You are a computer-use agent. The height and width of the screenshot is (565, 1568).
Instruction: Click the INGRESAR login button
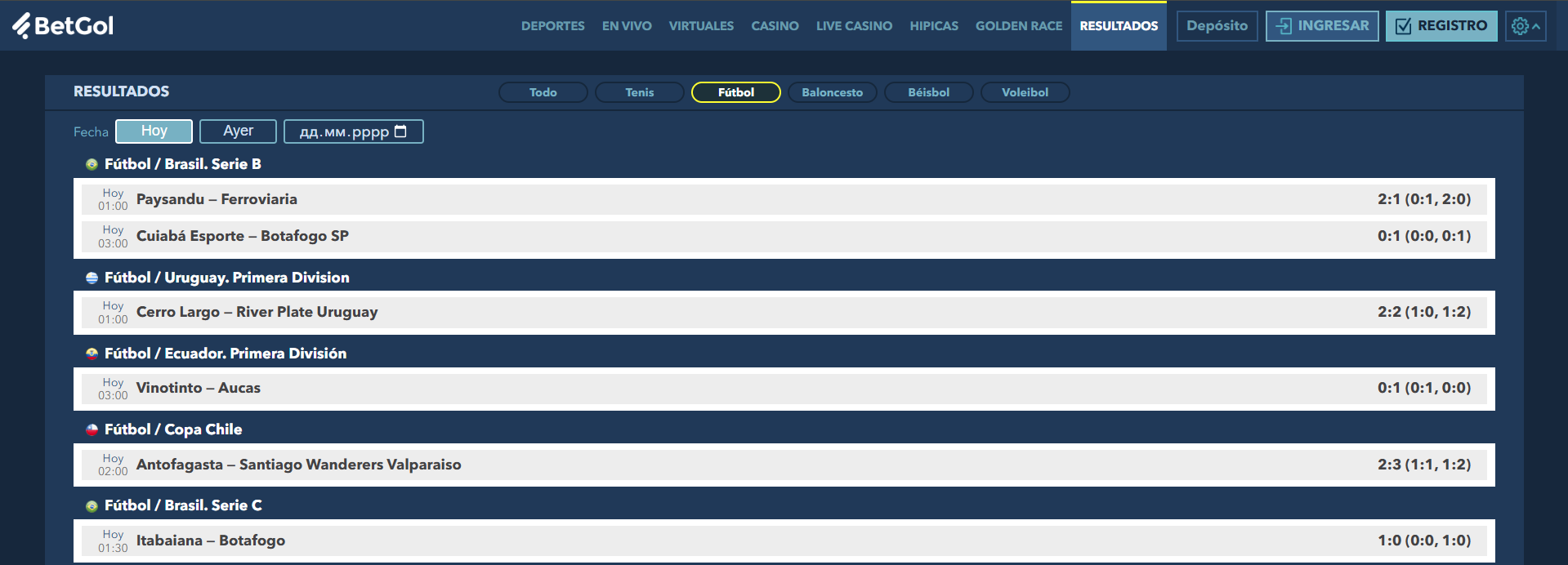point(1322,26)
